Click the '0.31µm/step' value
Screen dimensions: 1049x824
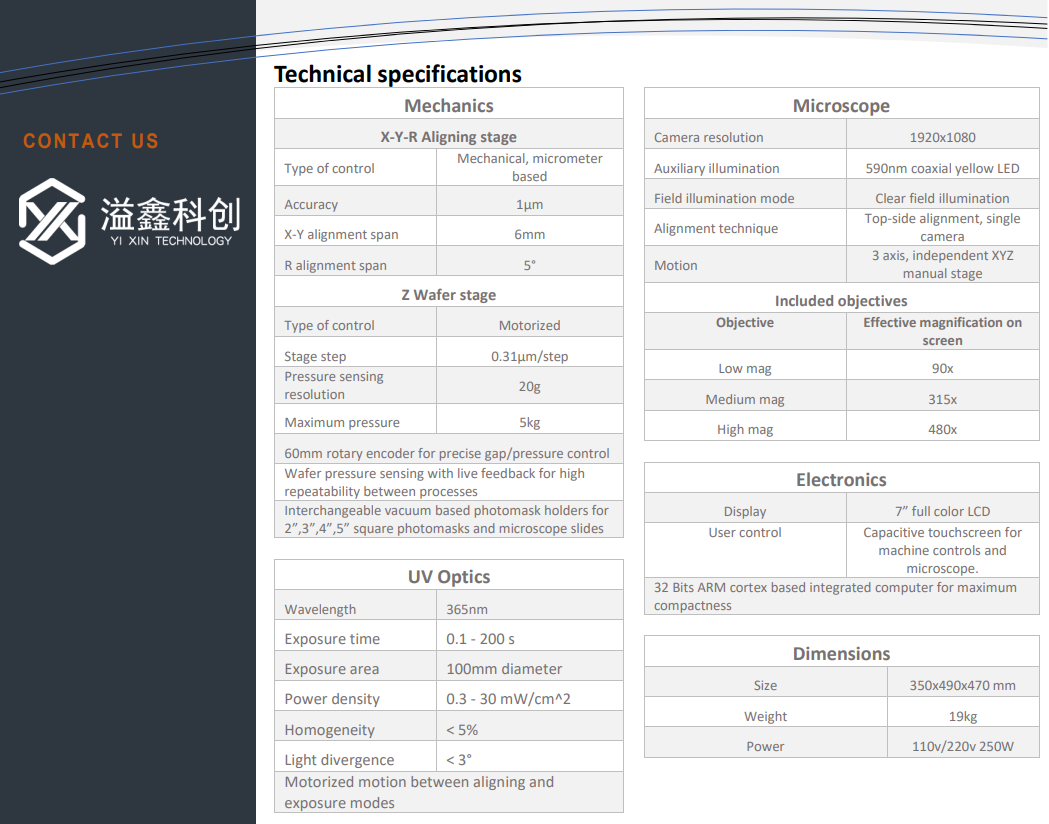tap(530, 356)
